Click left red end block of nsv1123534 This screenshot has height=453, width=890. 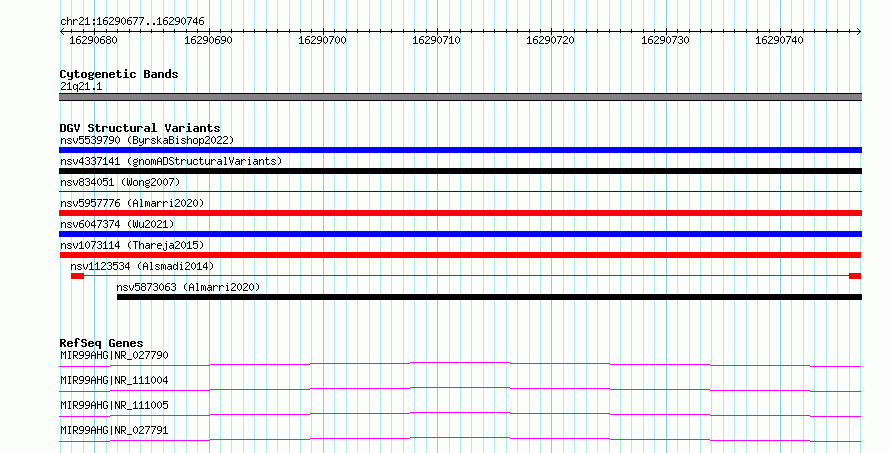(x=77, y=276)
